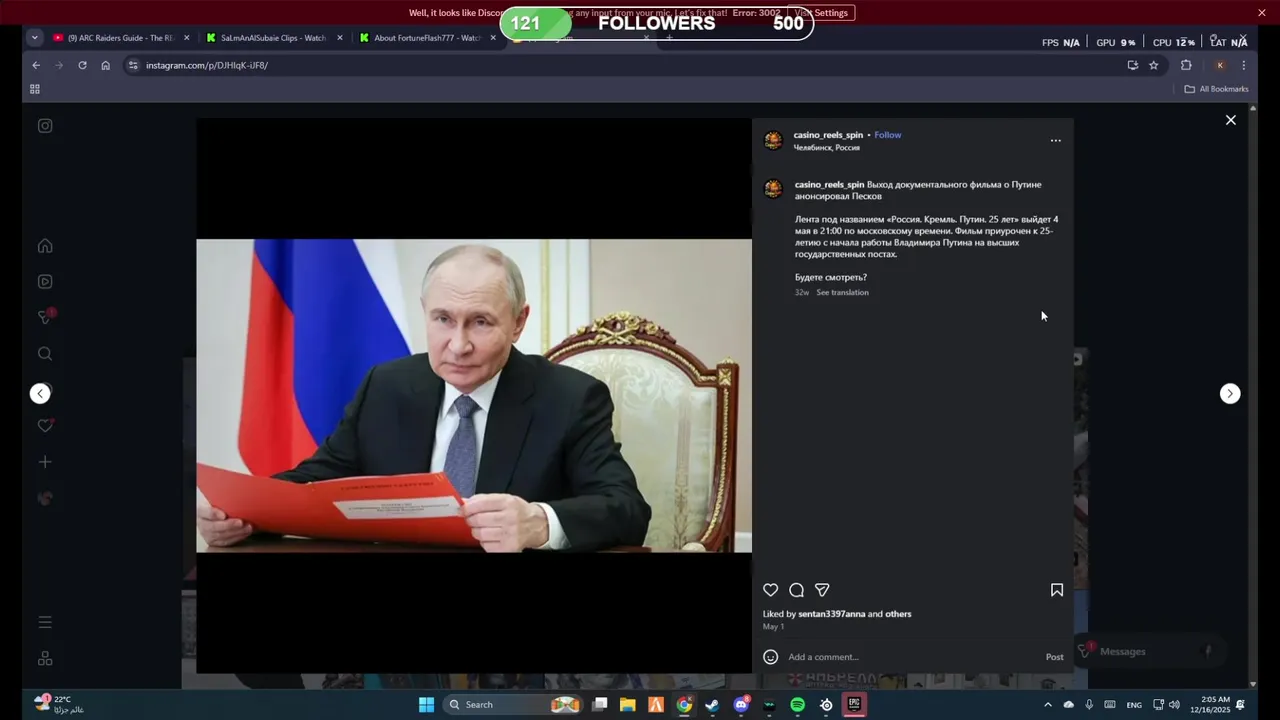Like the post with the heart icon
Screen dimensions: 1280x720
coord(770,590)
